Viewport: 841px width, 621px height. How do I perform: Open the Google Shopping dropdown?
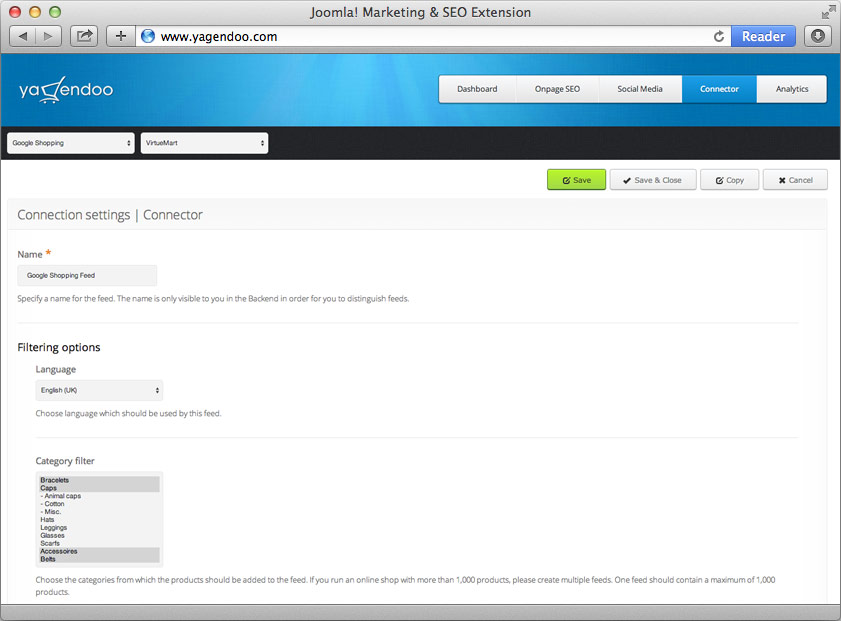[x=71, y=143]
